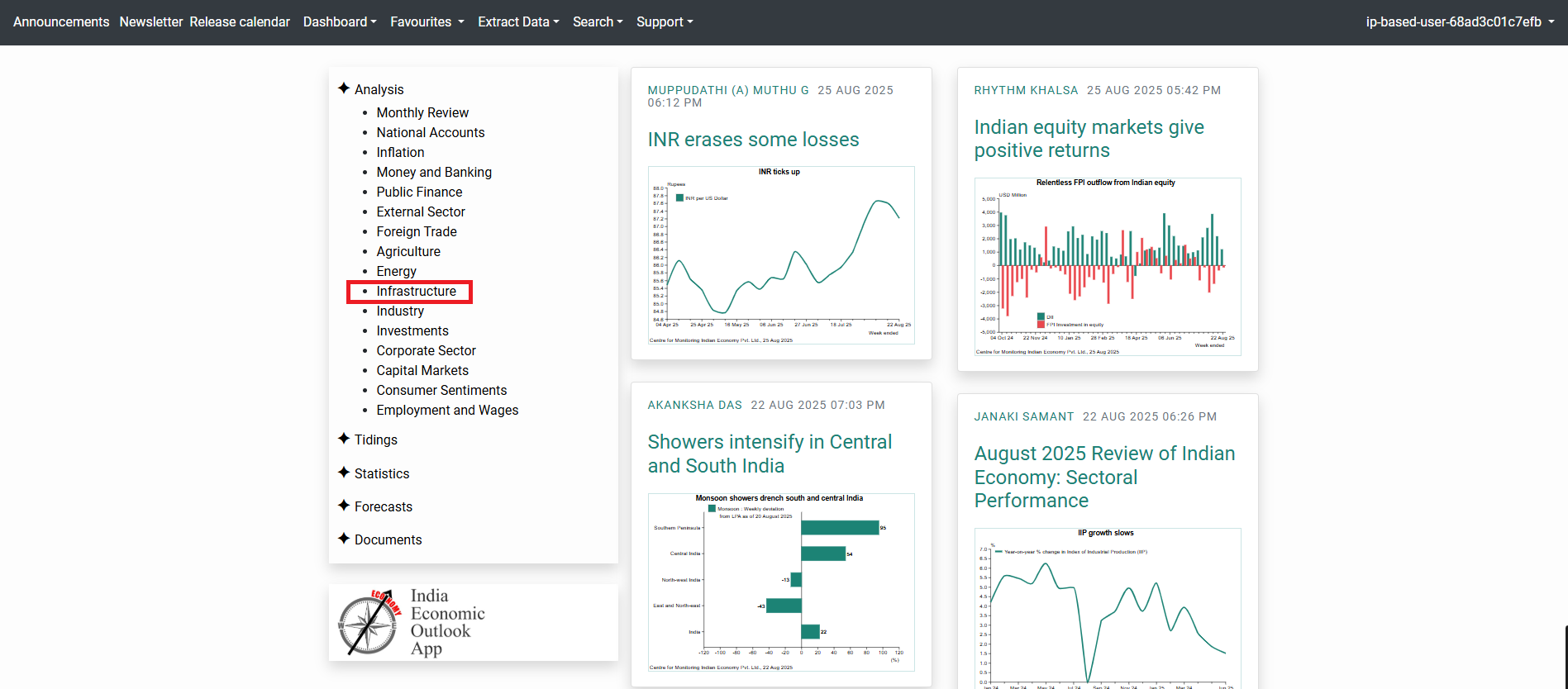Open the Extract Data dropdown

coord(517,22)
